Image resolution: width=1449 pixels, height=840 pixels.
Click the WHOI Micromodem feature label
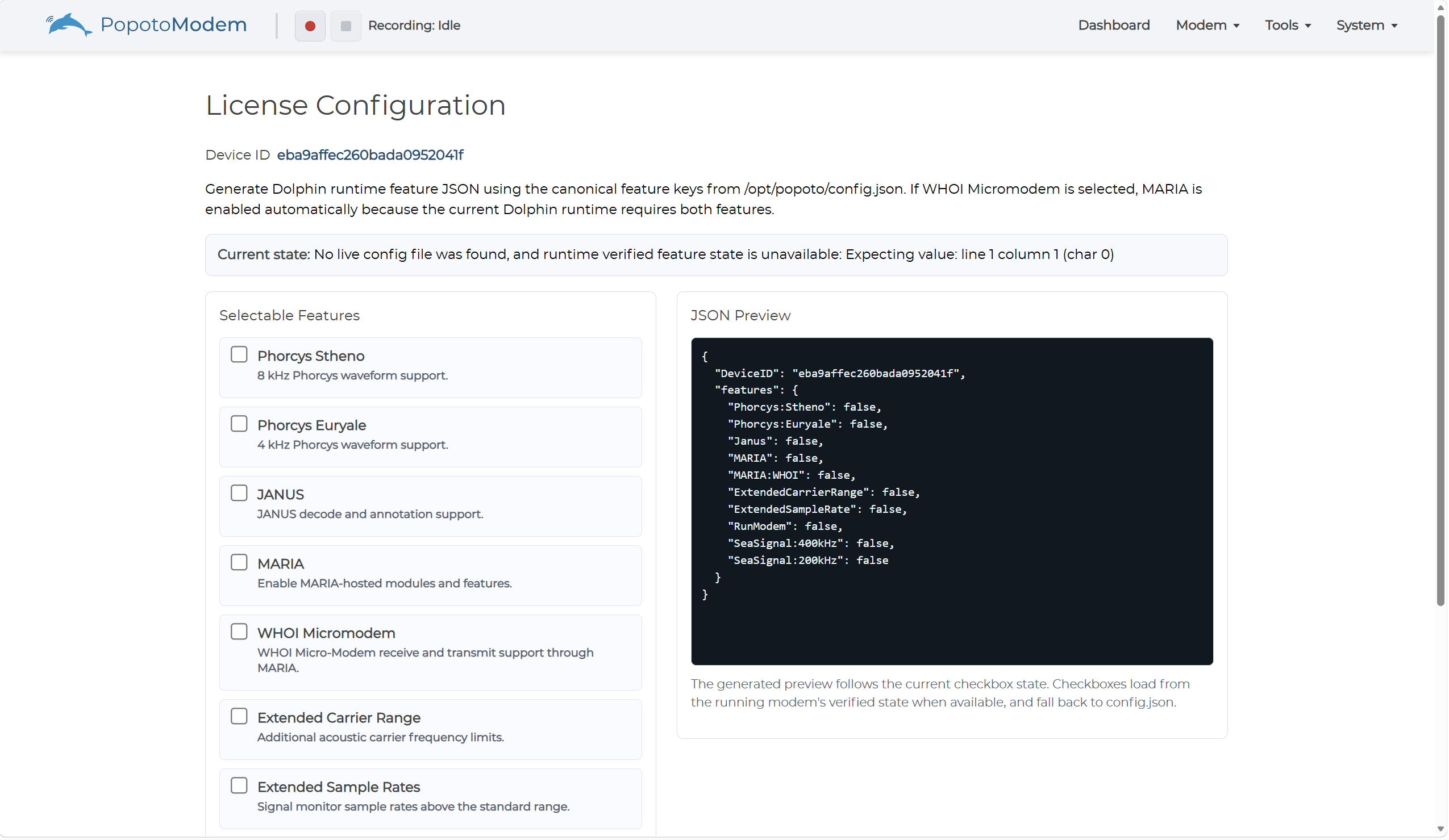[x=327, y=634]
